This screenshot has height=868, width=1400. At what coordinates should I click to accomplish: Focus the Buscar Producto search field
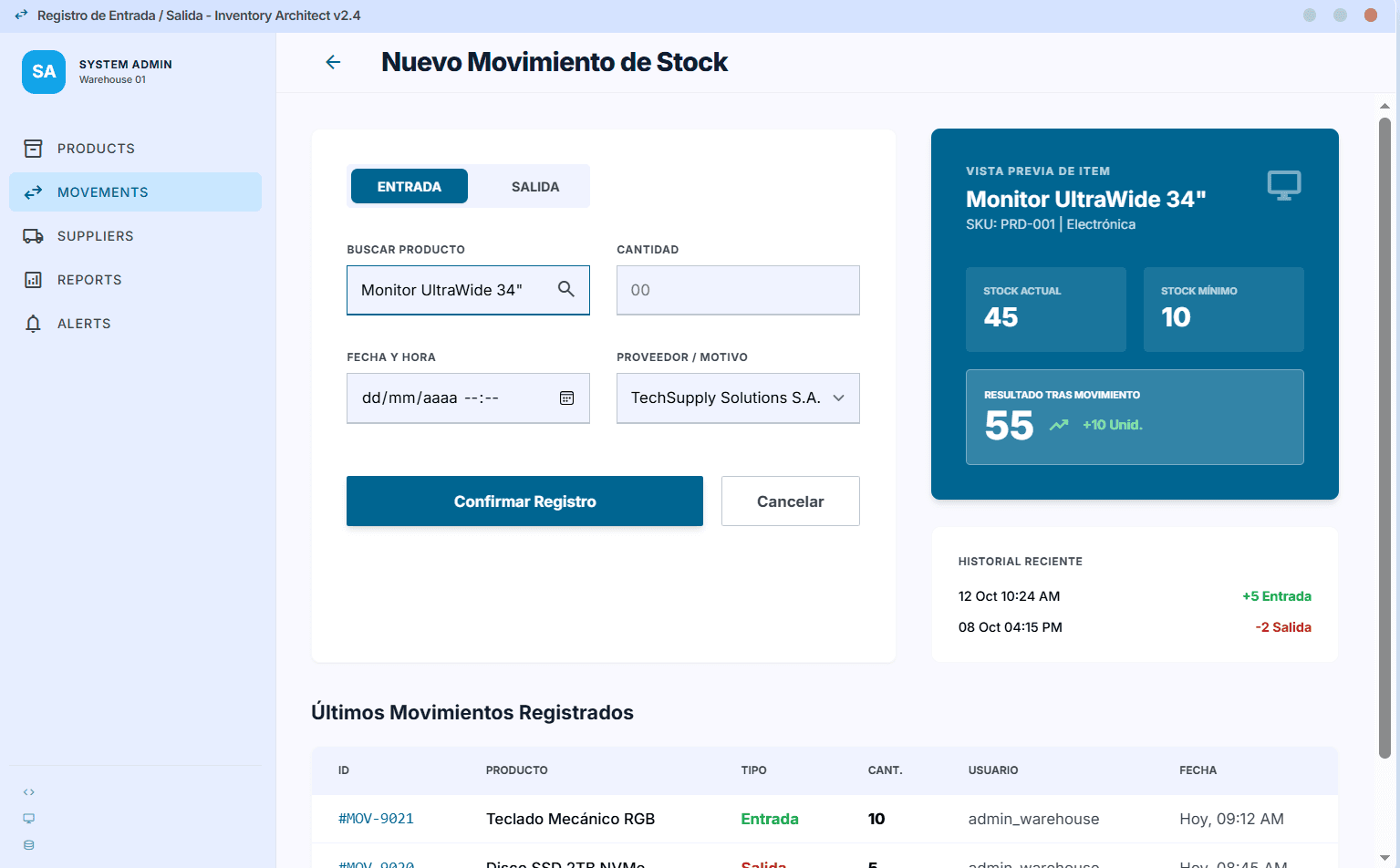(468, 290)
